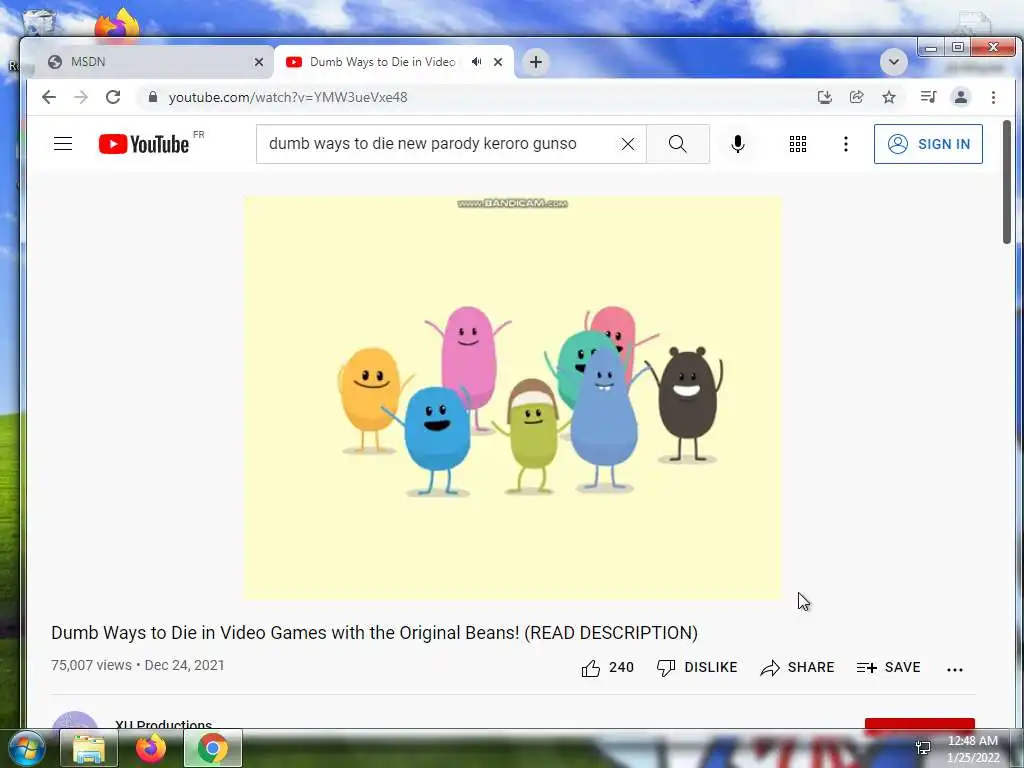
Task: Close the MSDN tab
Action: tap(259, 62)
